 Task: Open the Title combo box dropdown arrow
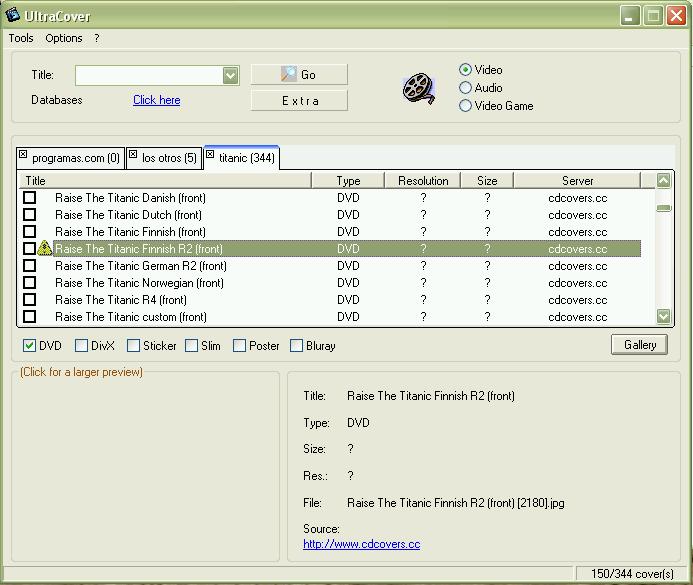pyautogui.click(x=230, y=76)
